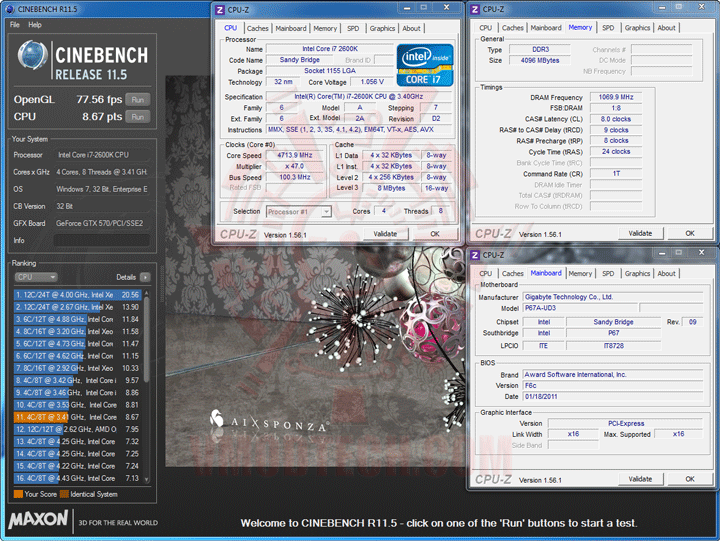Click the DRAM Frequency value 1069.9 MHz
Image resolution: width=720 pixels, height=541 pixels.
[x=616, y=97]
